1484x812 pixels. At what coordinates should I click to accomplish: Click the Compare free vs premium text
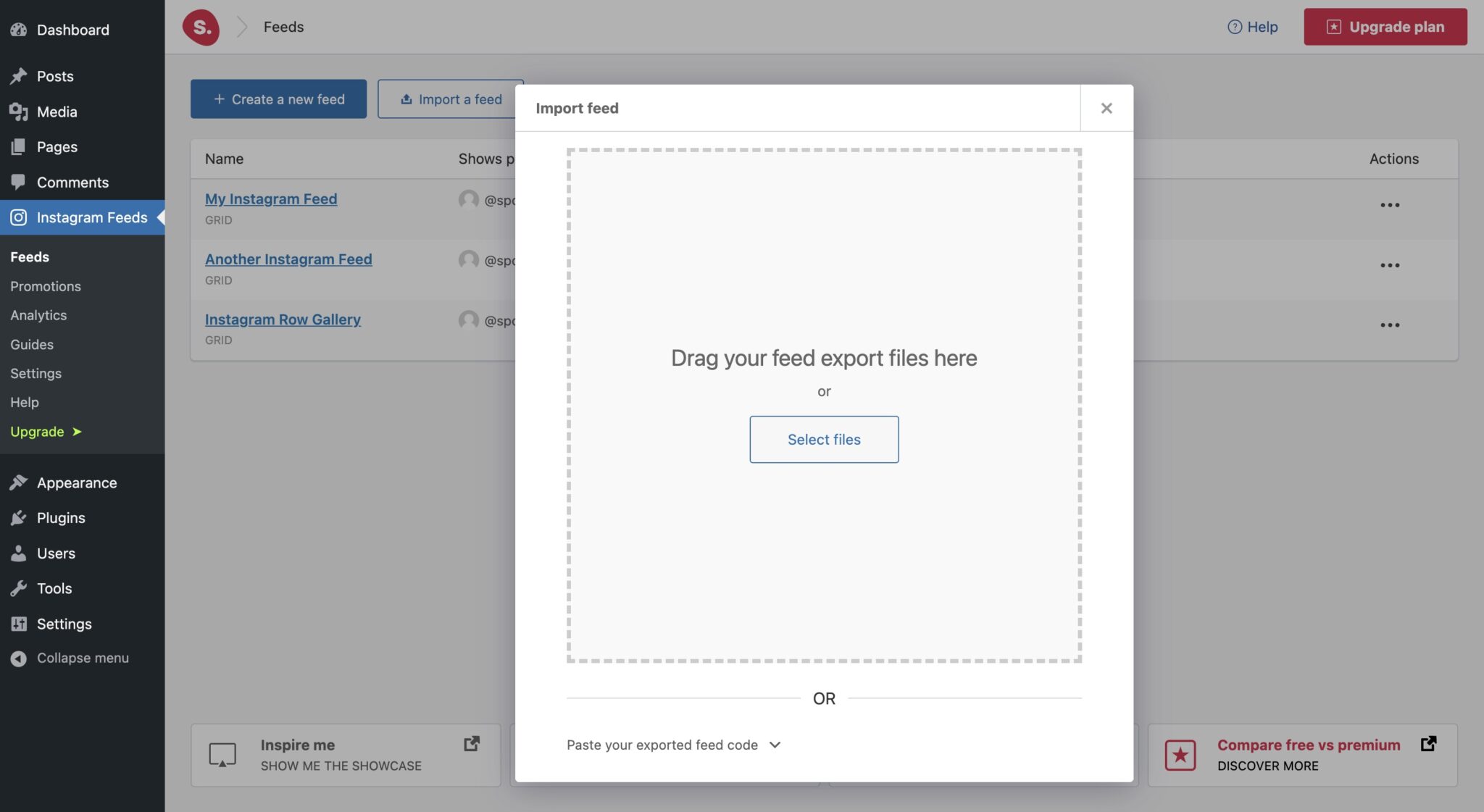coord(1309,745)
